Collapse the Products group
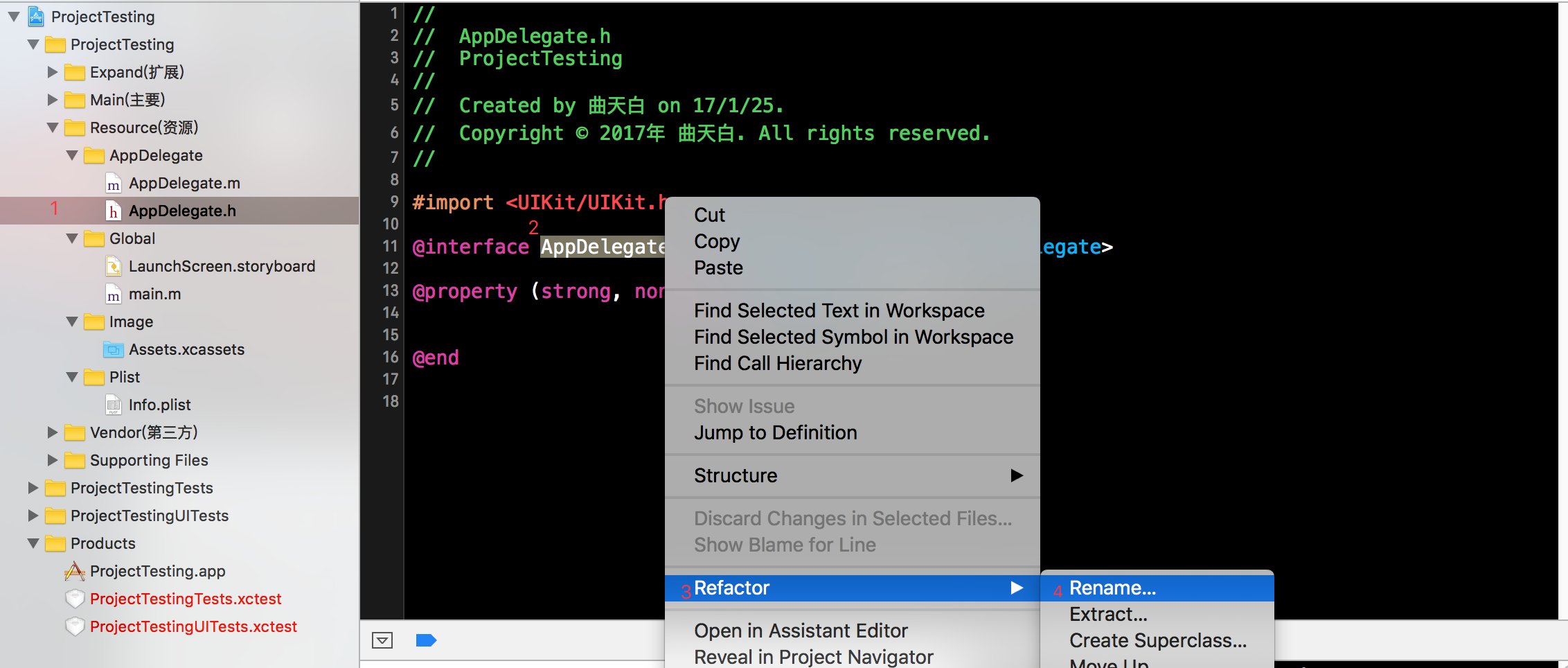 tap(33, 543)
